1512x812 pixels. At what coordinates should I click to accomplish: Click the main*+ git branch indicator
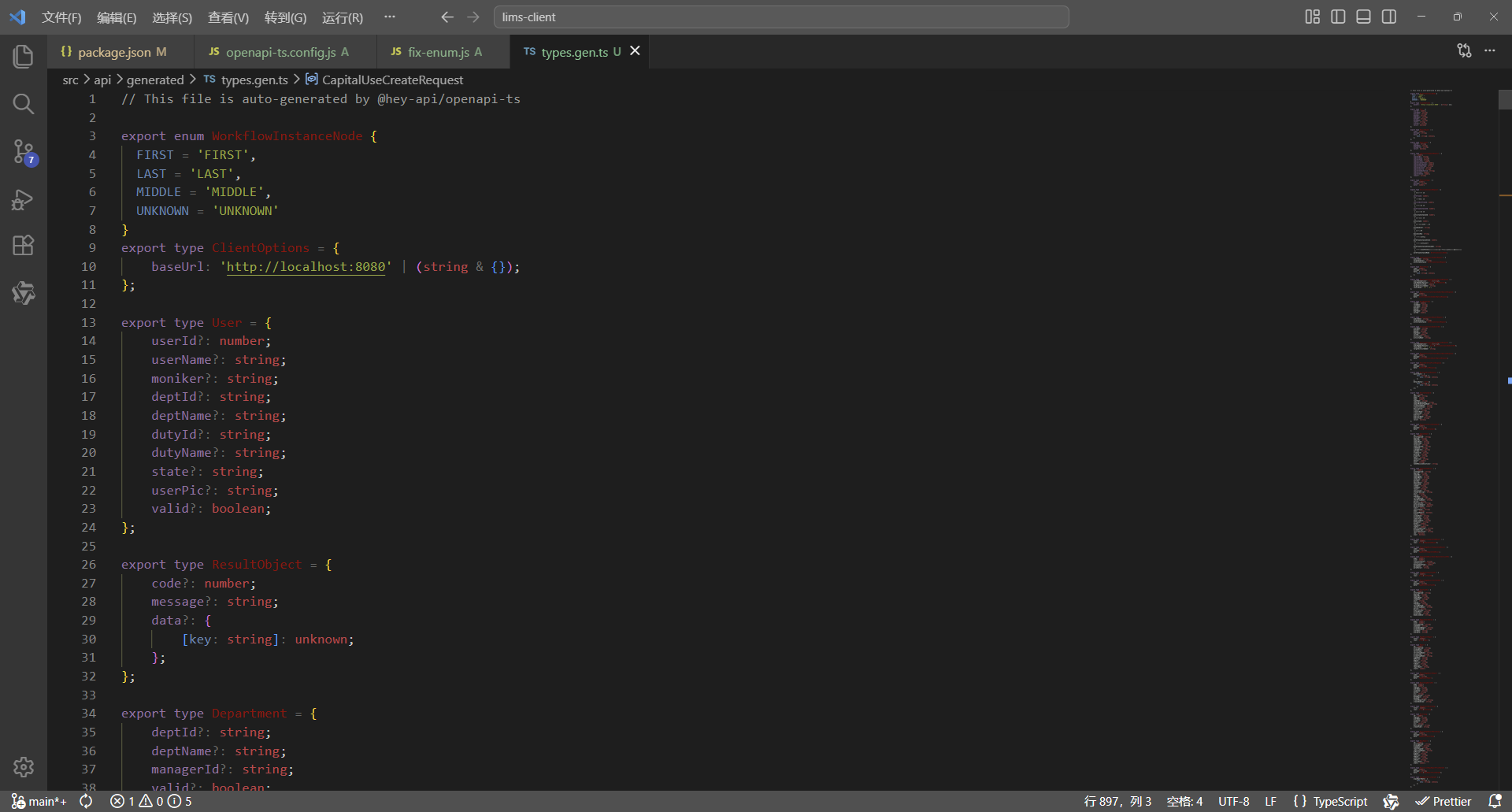pos(39,801)
